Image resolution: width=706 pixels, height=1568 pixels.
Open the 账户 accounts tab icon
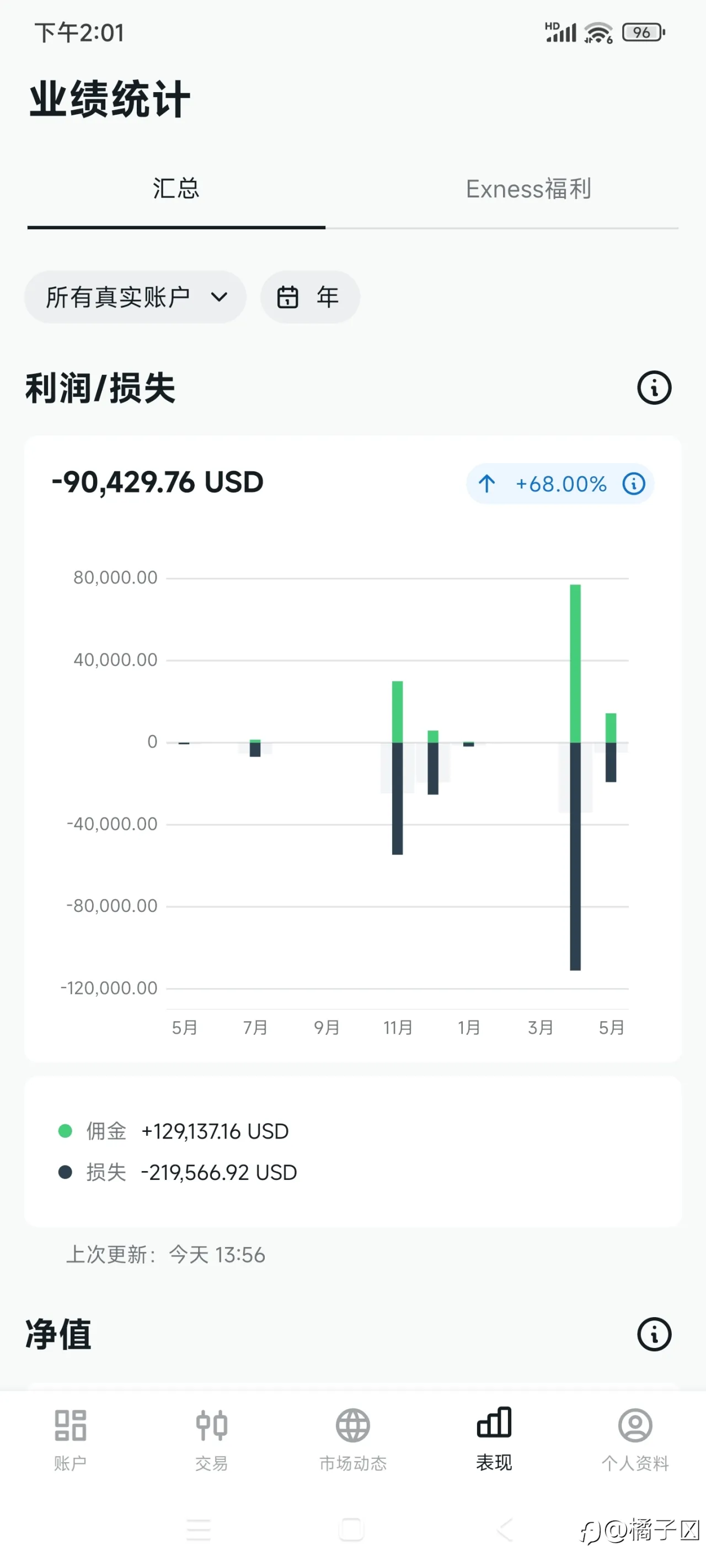pos(70,1426)
